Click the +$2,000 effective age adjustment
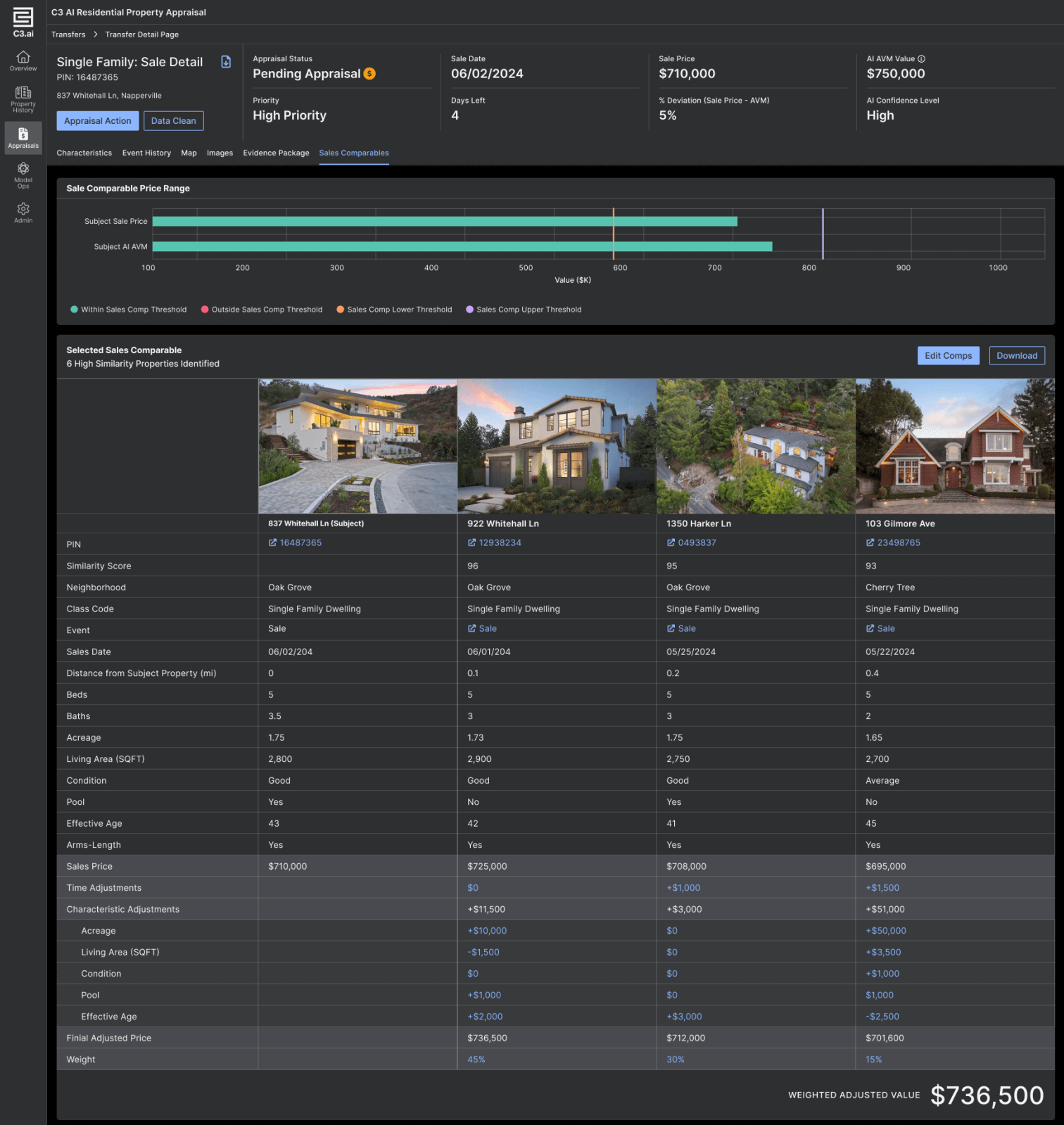This screenshot has height=1125, width=1064. 485,1017
